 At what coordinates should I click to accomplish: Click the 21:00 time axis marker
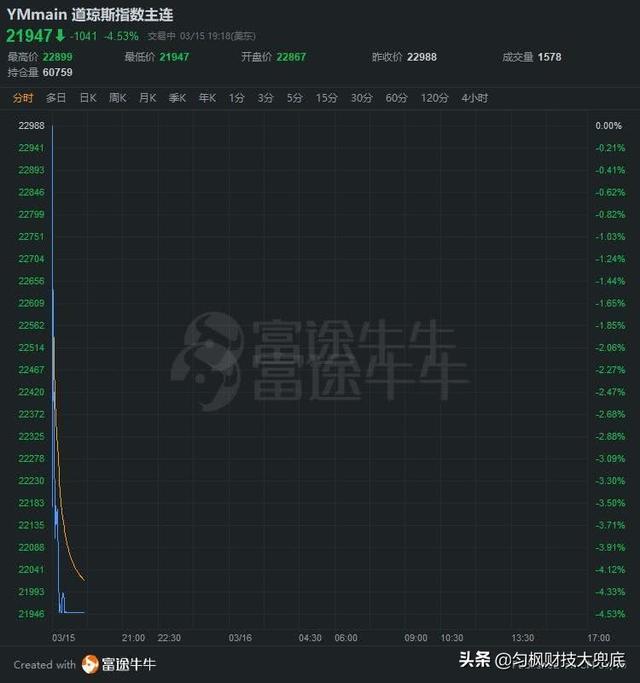(x=133, y=637)
